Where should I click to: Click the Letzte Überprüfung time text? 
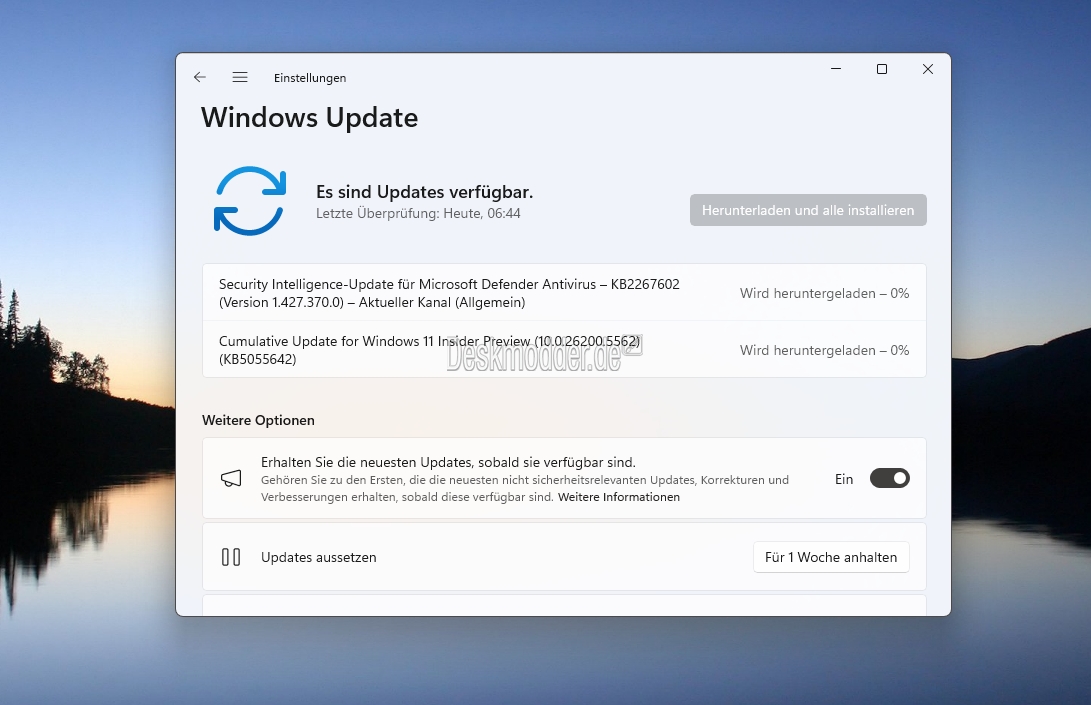(x=418, y=214)
